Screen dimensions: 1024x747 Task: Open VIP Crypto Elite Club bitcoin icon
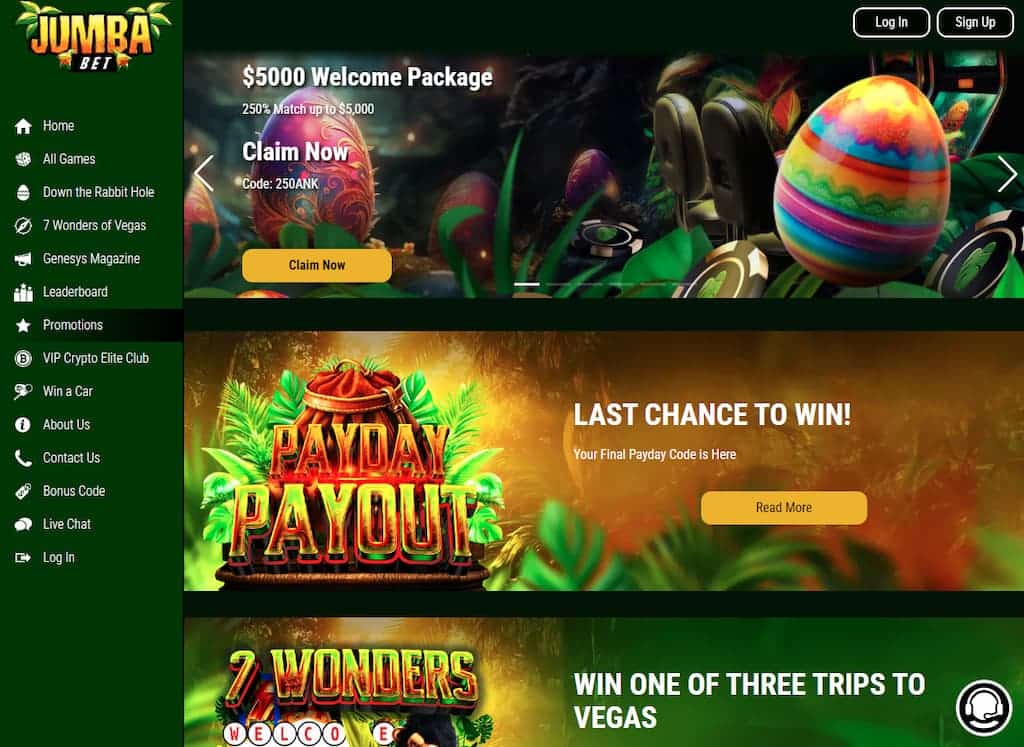(23, 358)
